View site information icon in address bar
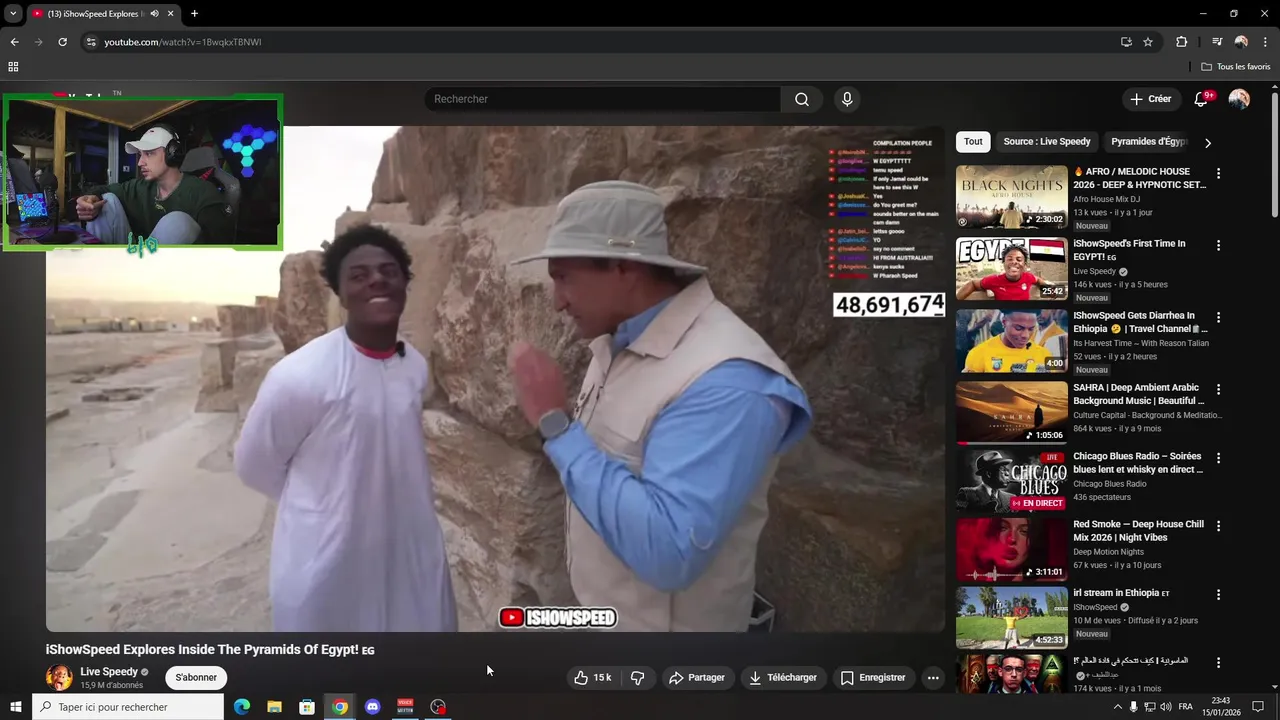Viewport: 1280px width, 720px height. pos(91,42)
